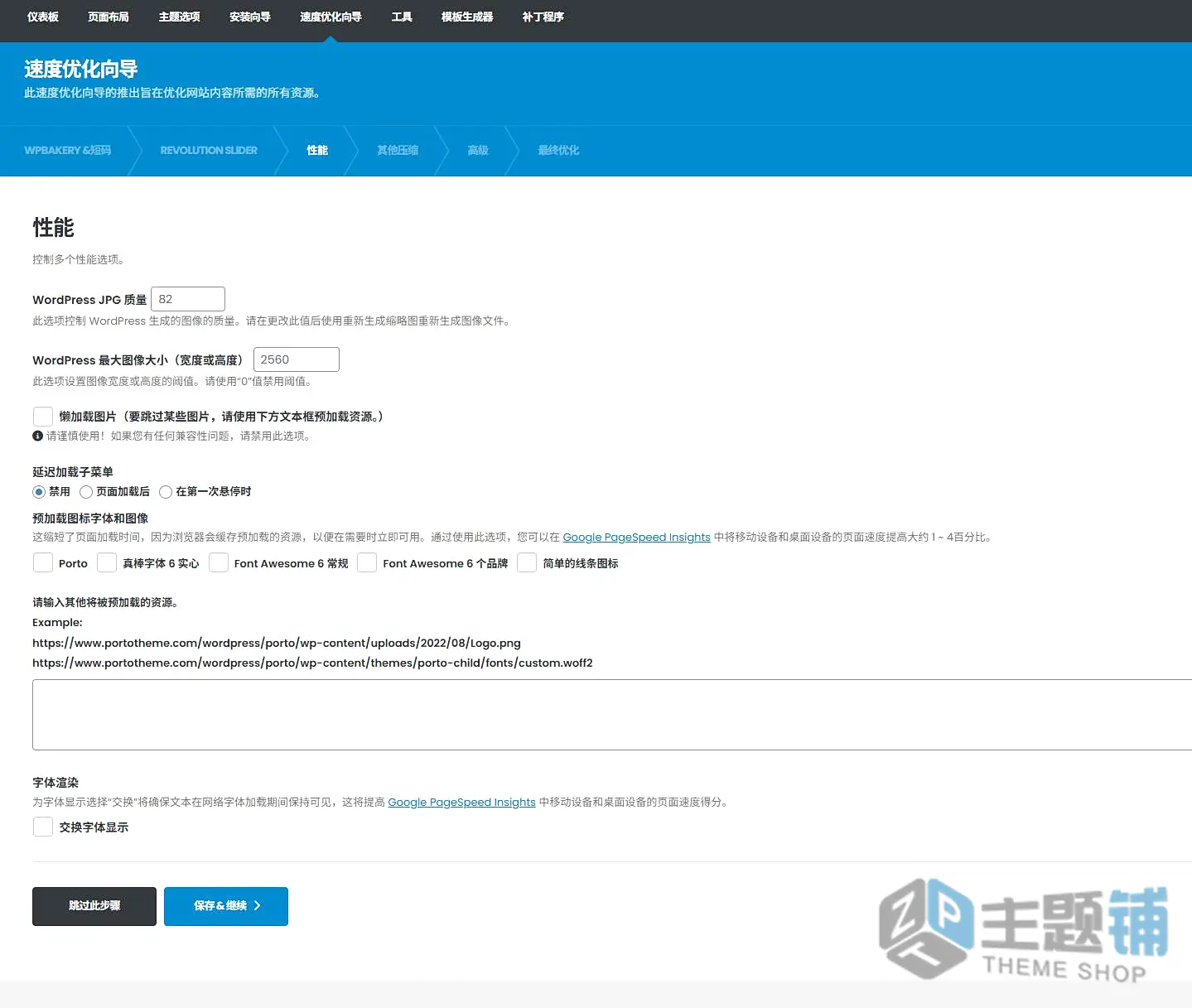Click the info icon beside 请谨慎使用
Viewport: 1192px width, 1008px height.
[x=37, y=436]
